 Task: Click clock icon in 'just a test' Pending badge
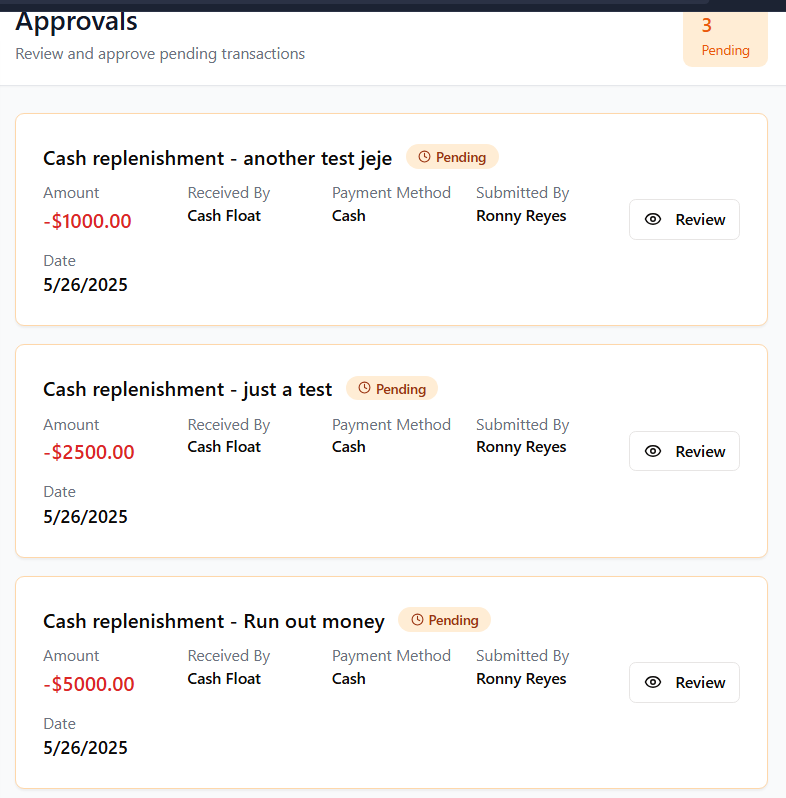point(364,388)
